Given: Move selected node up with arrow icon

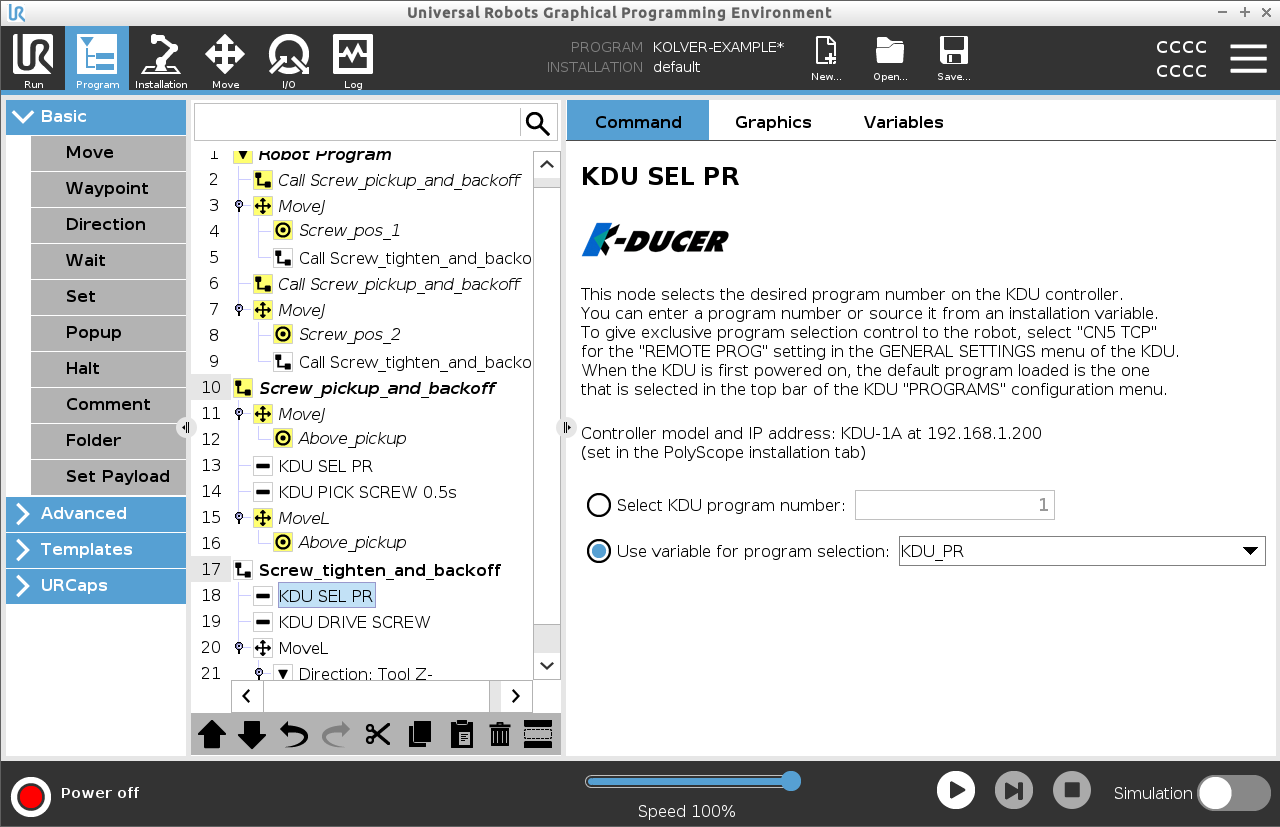Looking at the screenshot, I should (x=212, y=735).
